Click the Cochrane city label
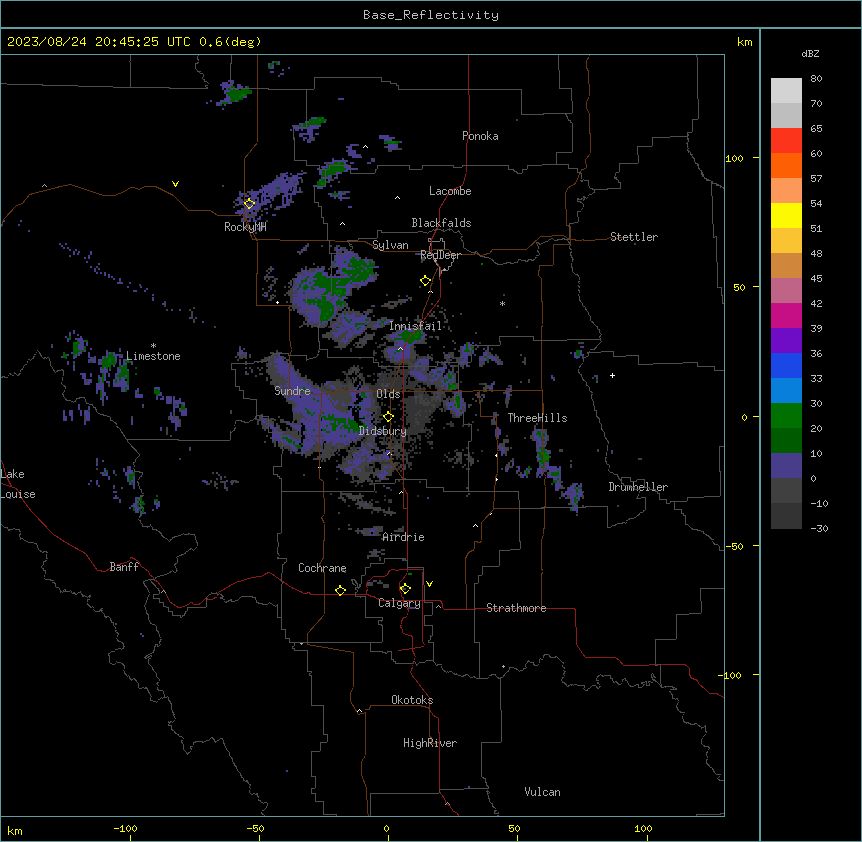 322,568
